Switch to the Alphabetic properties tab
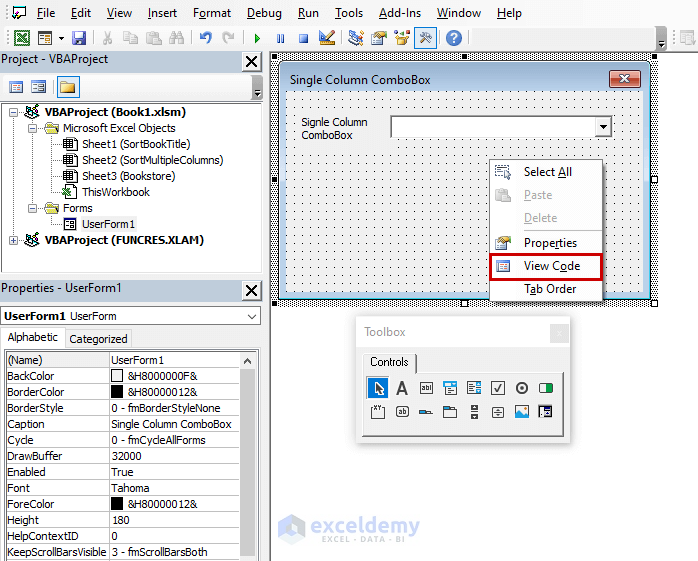The image size is (698, 561). coord(32,337)
